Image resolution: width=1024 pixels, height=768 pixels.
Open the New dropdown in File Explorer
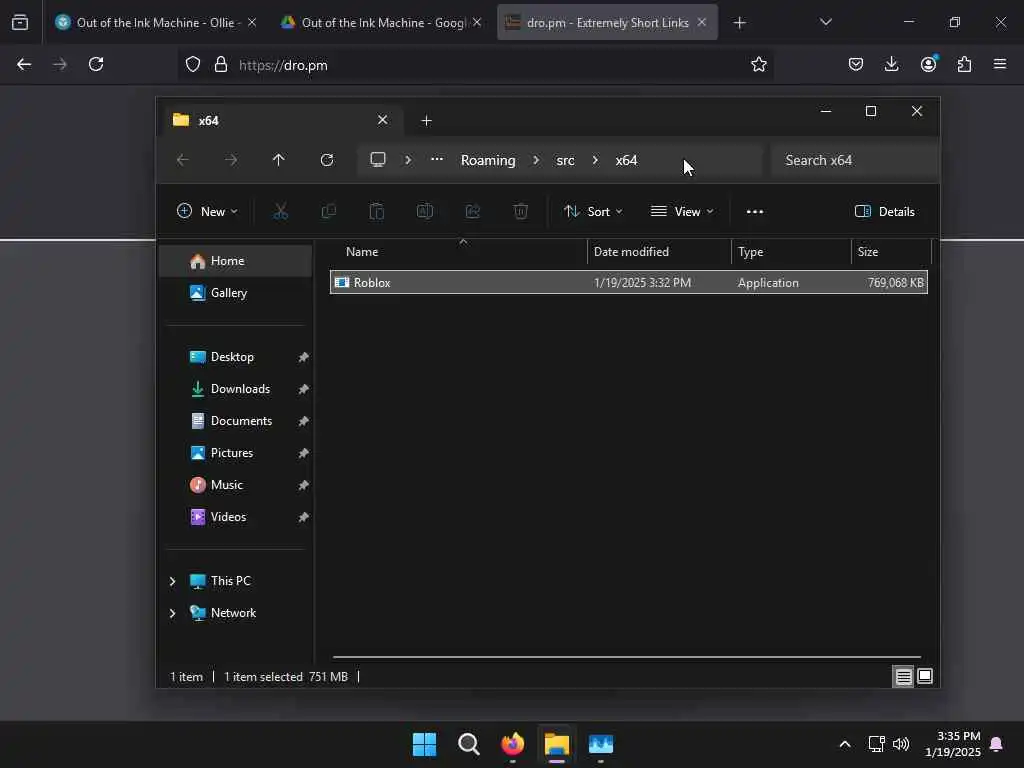pyautogui.click(x=207, y=211)
